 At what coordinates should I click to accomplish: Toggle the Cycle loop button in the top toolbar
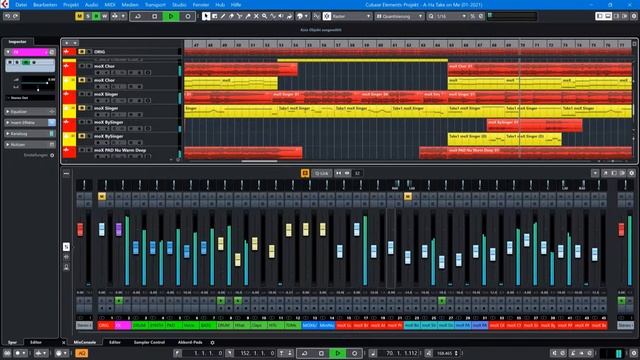[x=138, y=16]
